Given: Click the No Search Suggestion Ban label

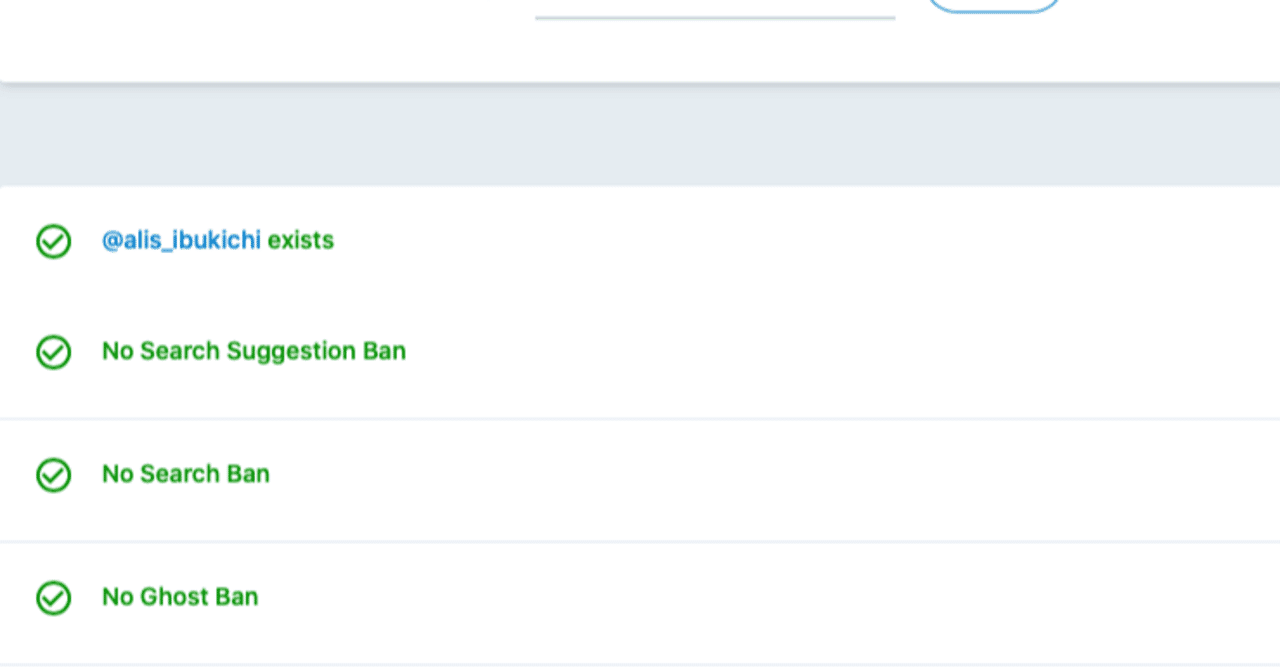Looking at the screenshot, I should [253, 351].
